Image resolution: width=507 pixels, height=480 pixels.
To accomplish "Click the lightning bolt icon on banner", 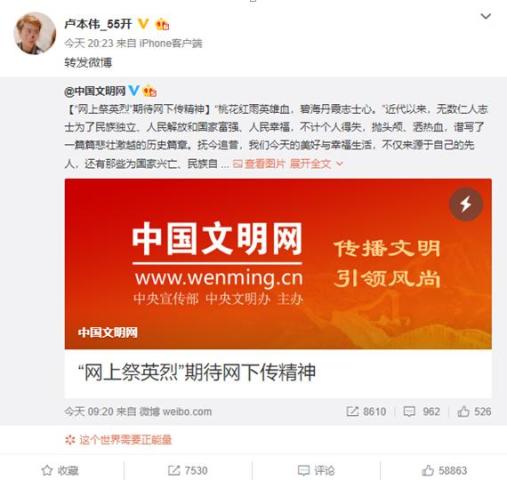I will pos(466,204).
